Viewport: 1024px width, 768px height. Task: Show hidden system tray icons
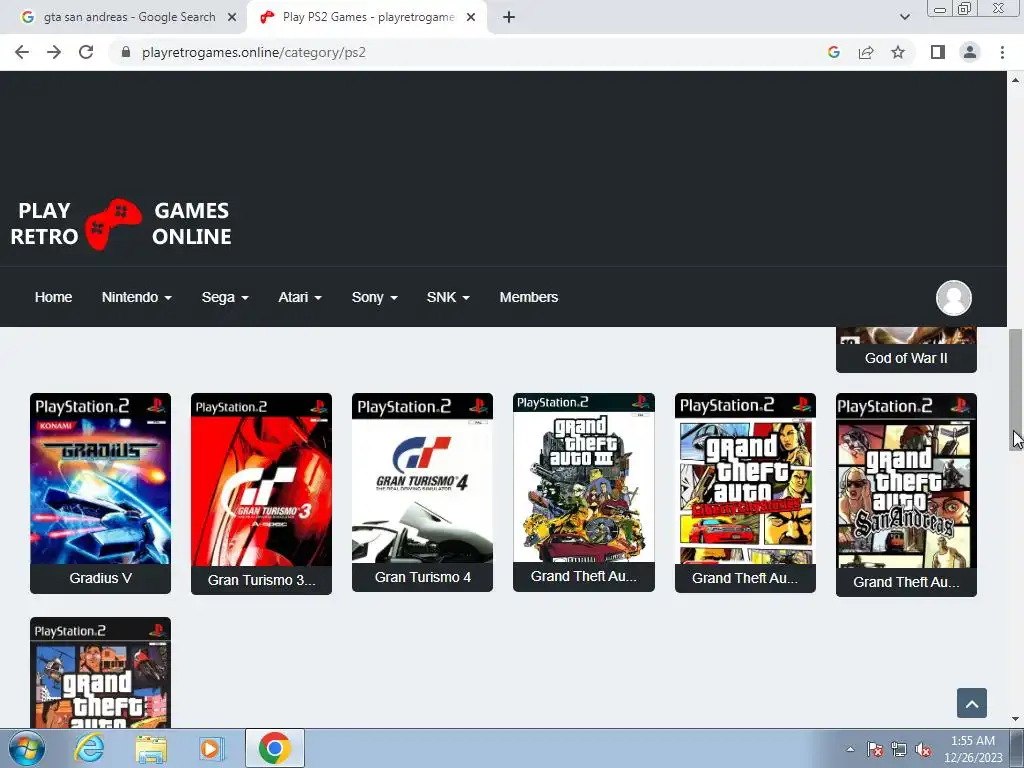[850, 749]
